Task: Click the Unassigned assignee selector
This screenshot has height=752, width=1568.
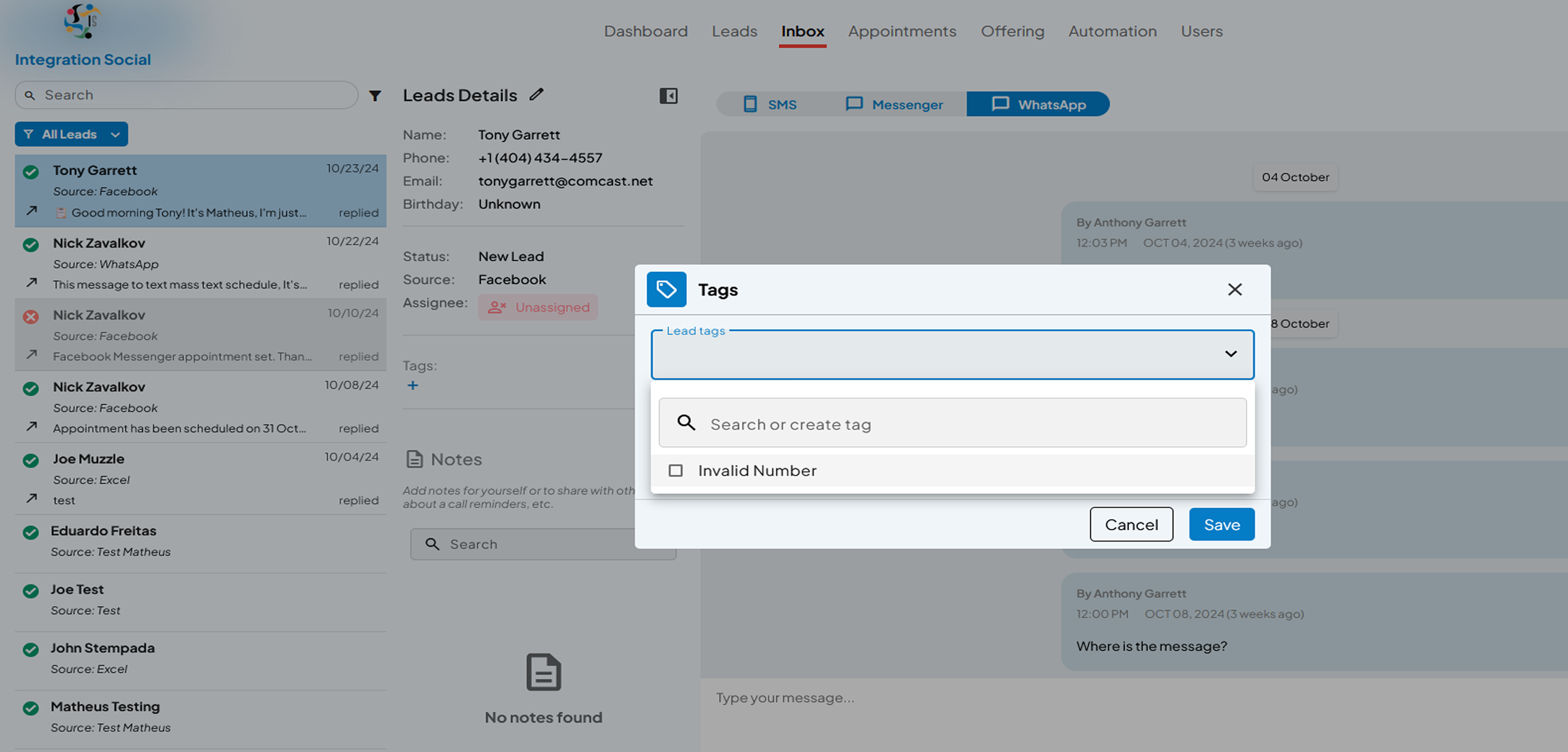Action: 538,307
